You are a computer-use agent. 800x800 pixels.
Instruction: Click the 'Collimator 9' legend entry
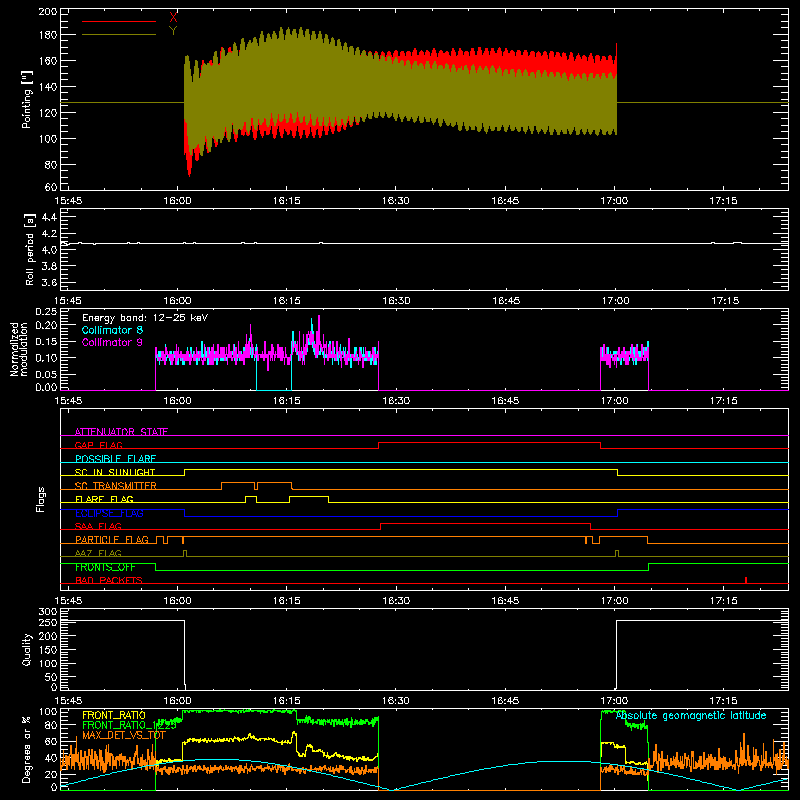tap(112, 342)
